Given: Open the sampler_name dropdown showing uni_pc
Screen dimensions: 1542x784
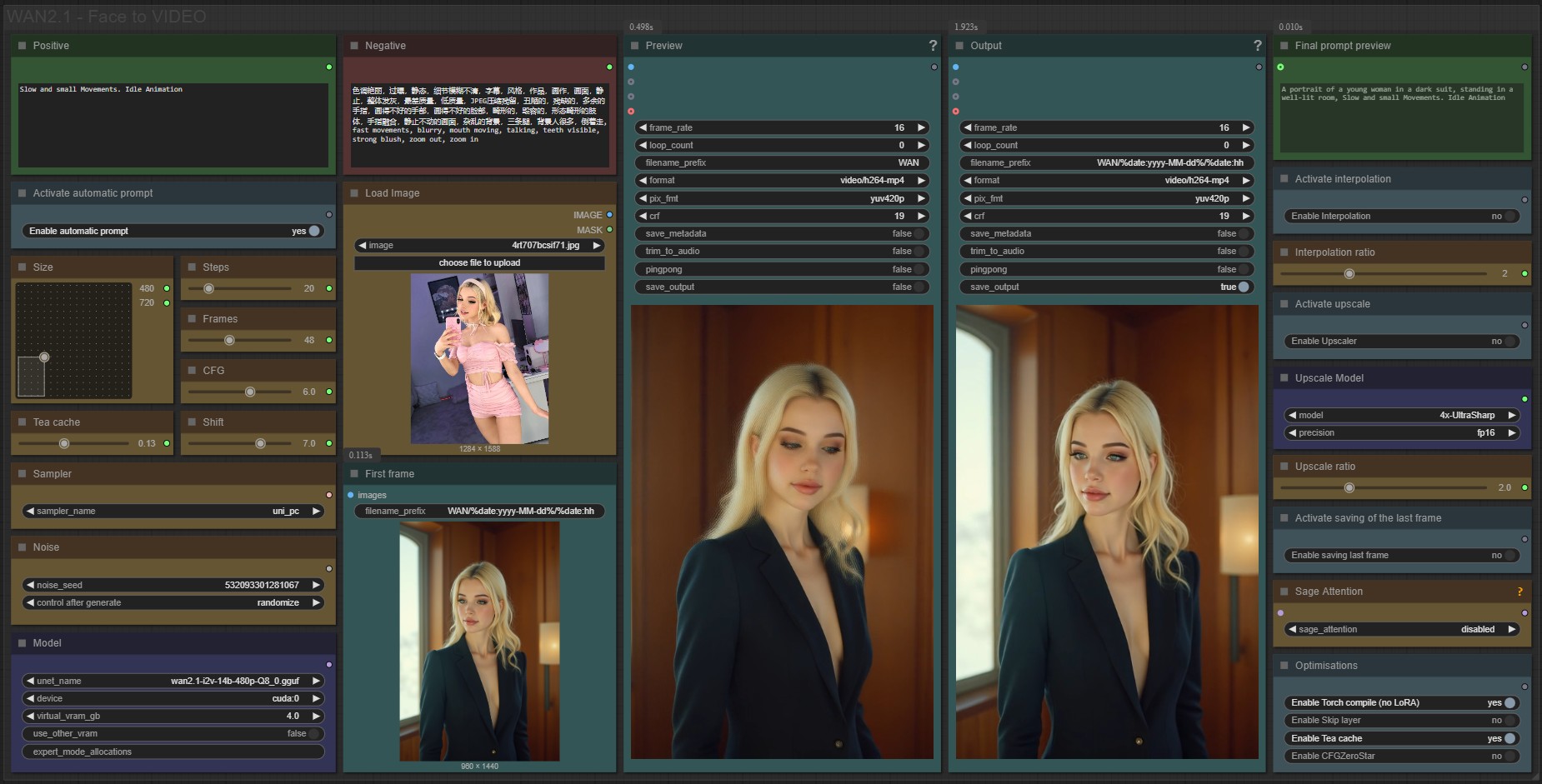Looking at the screenshot, I should tap(173, 512).
